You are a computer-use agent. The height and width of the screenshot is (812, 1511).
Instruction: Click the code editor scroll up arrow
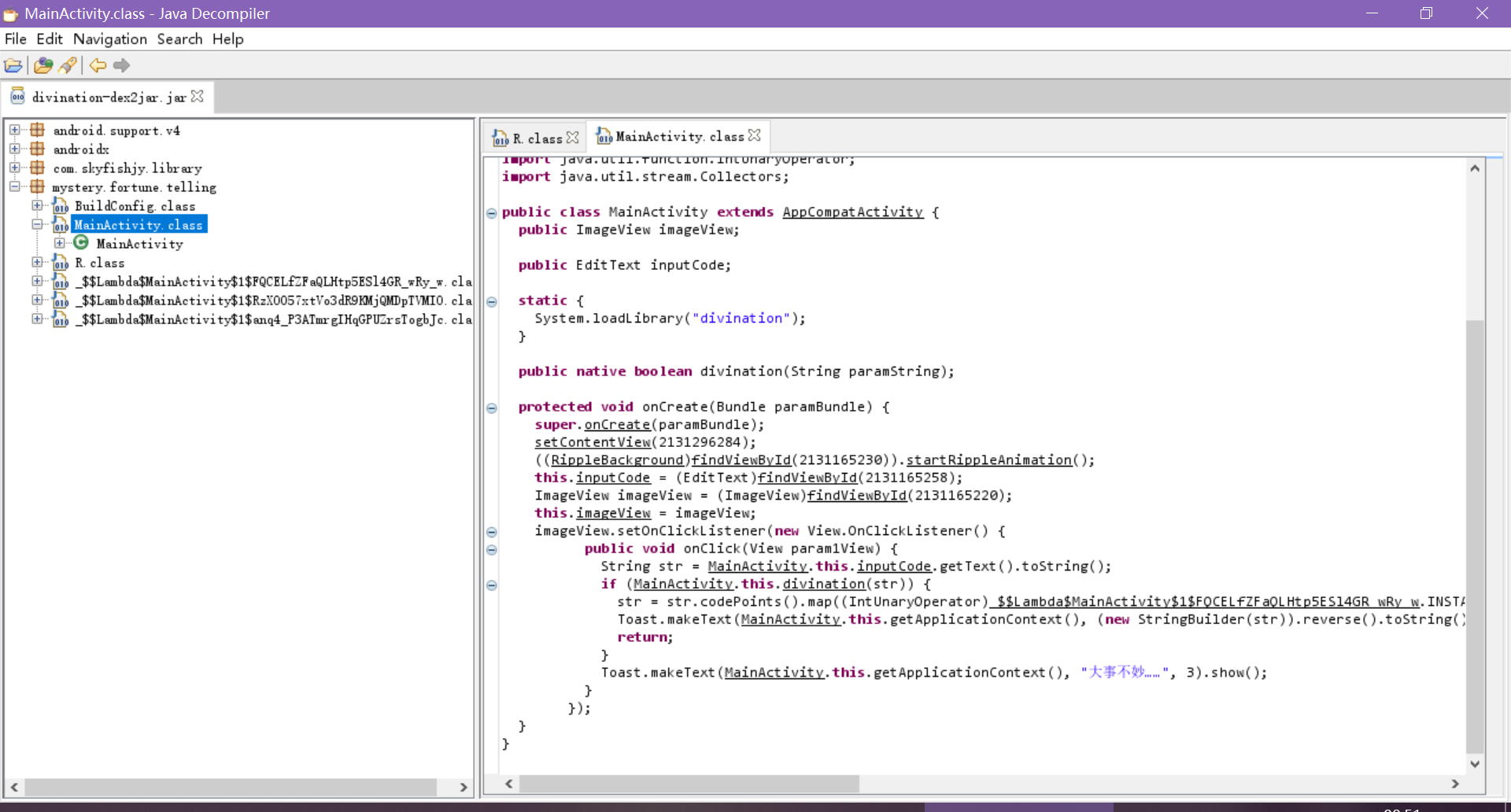click(x=1475, y=168)
